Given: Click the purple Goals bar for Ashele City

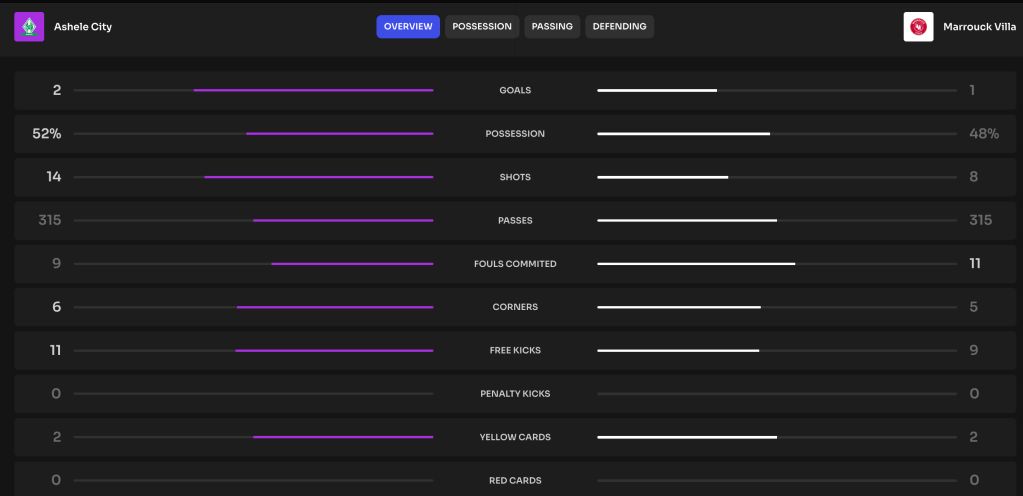Looking at the screenshot, I should 313,90.
